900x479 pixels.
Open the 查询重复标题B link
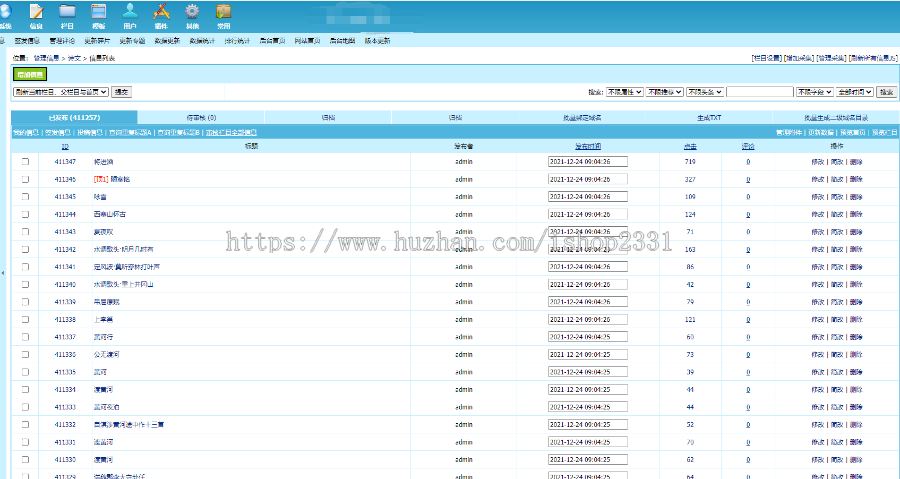(179, 133)
